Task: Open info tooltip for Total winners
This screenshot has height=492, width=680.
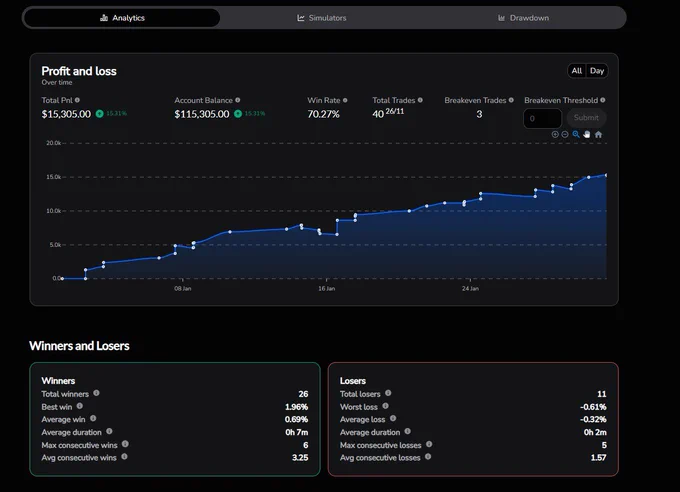Action: coord(96,393)
